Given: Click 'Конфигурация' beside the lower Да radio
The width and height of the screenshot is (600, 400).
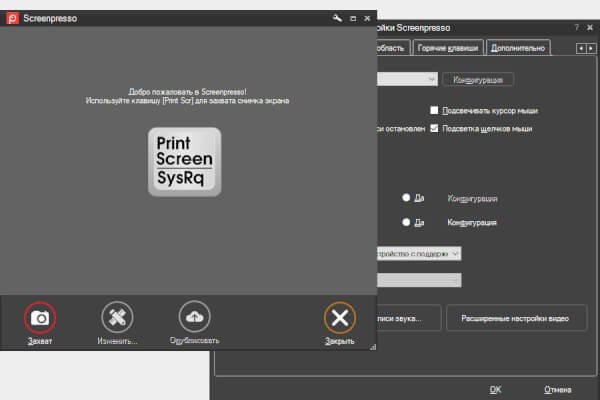Looking at the screenshot, I should 472,222.
